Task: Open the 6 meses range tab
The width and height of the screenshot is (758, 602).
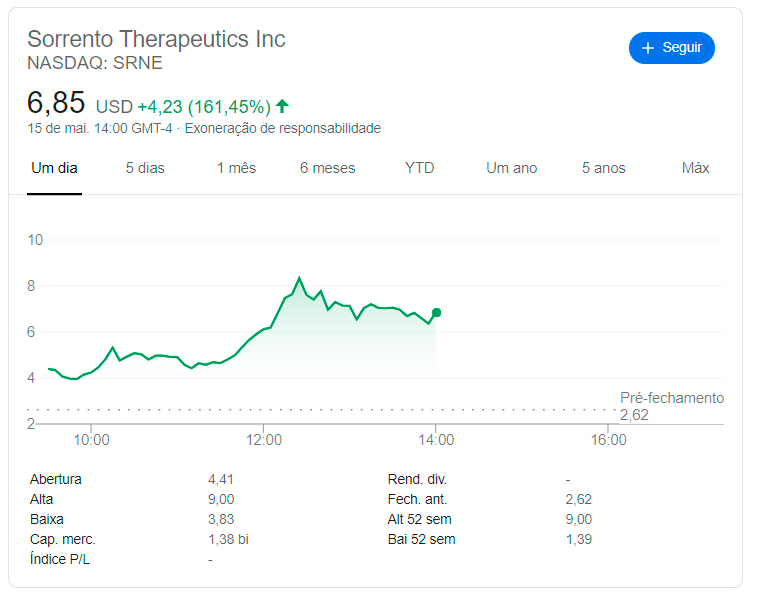Action: click(x=327, y=168)
